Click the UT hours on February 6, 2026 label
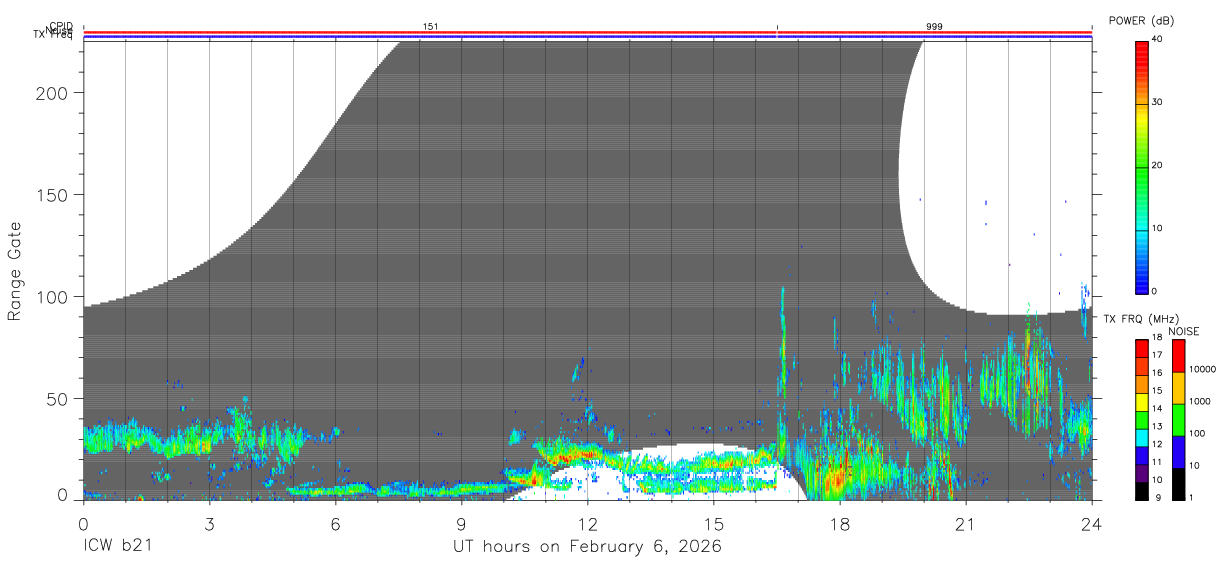 click(x=586, y=547)
